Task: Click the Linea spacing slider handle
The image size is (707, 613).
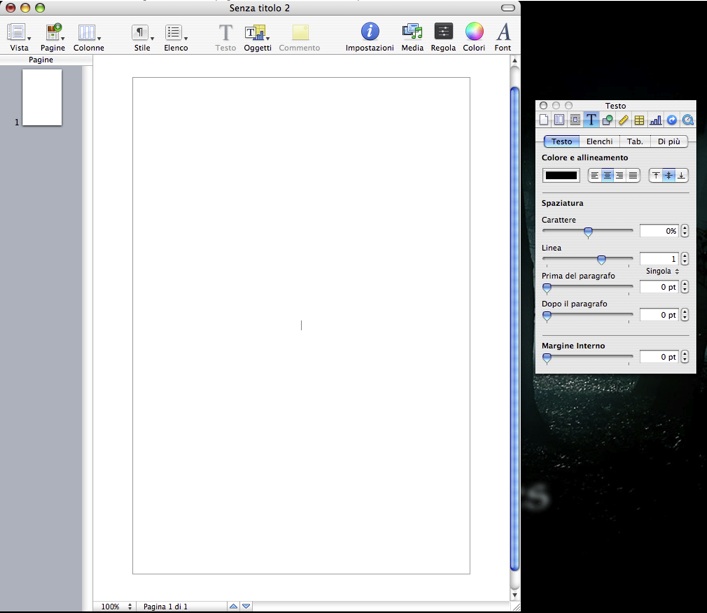Action: point(601,260)
